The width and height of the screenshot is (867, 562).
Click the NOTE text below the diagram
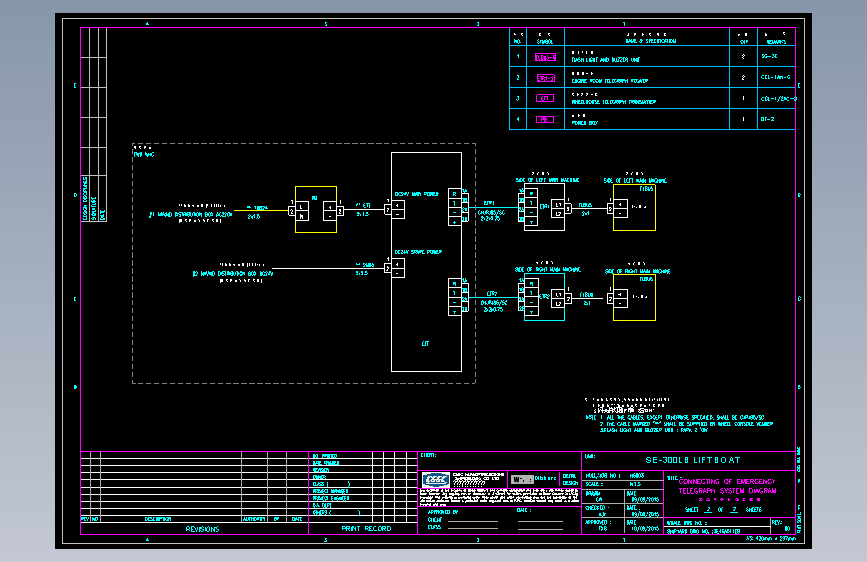pos(679,424)
